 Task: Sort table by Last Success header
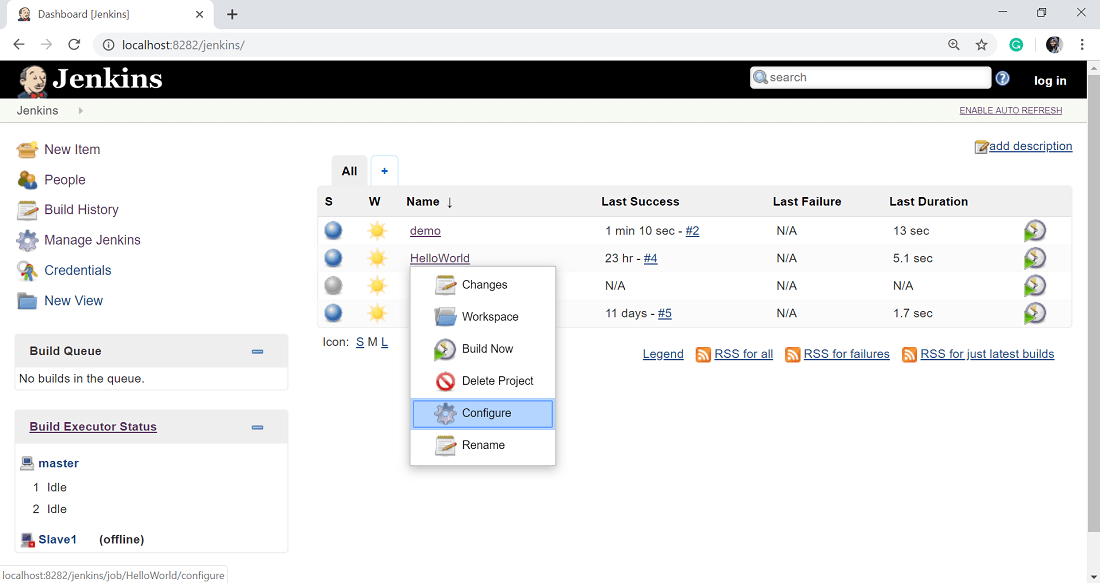coord(640,202)
